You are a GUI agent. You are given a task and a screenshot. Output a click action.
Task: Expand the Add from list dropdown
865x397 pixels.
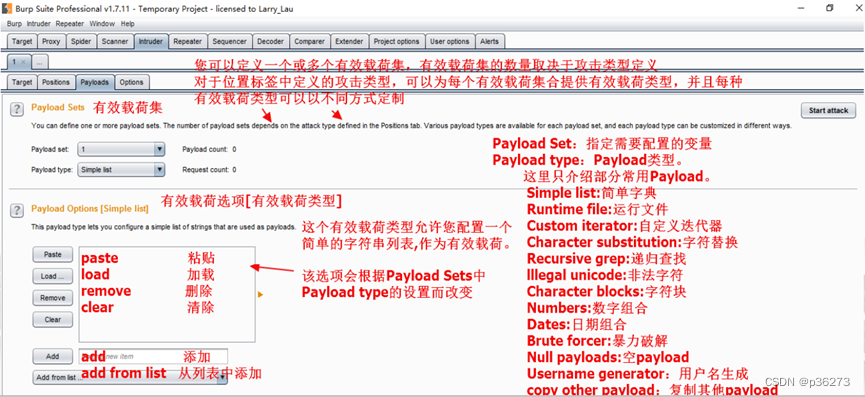pos(130,378)
